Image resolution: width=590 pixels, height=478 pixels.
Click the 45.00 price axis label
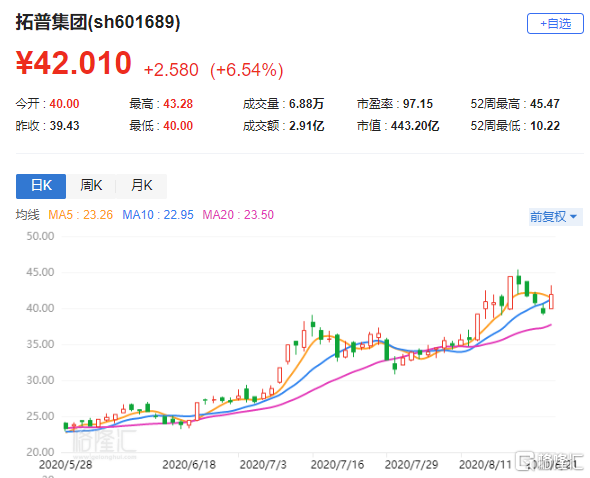pos(40,272)
